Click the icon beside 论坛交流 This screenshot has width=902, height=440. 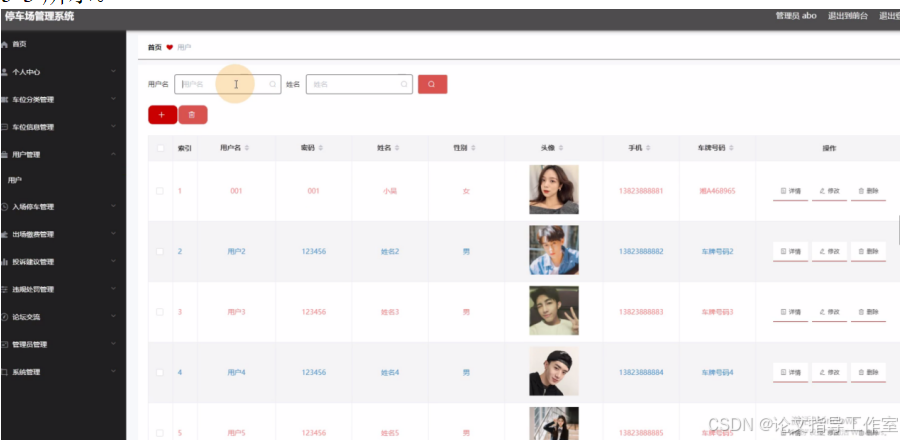pyautogui.click(x=4, y=317)
